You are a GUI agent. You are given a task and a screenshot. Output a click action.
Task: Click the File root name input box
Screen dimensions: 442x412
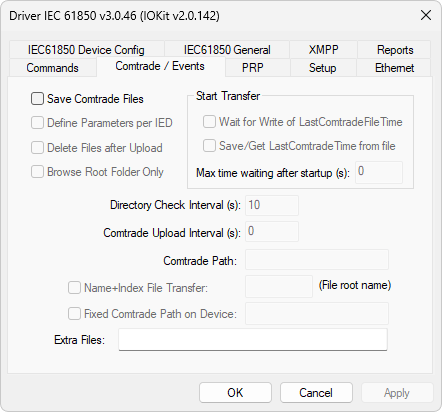[279, 286]
